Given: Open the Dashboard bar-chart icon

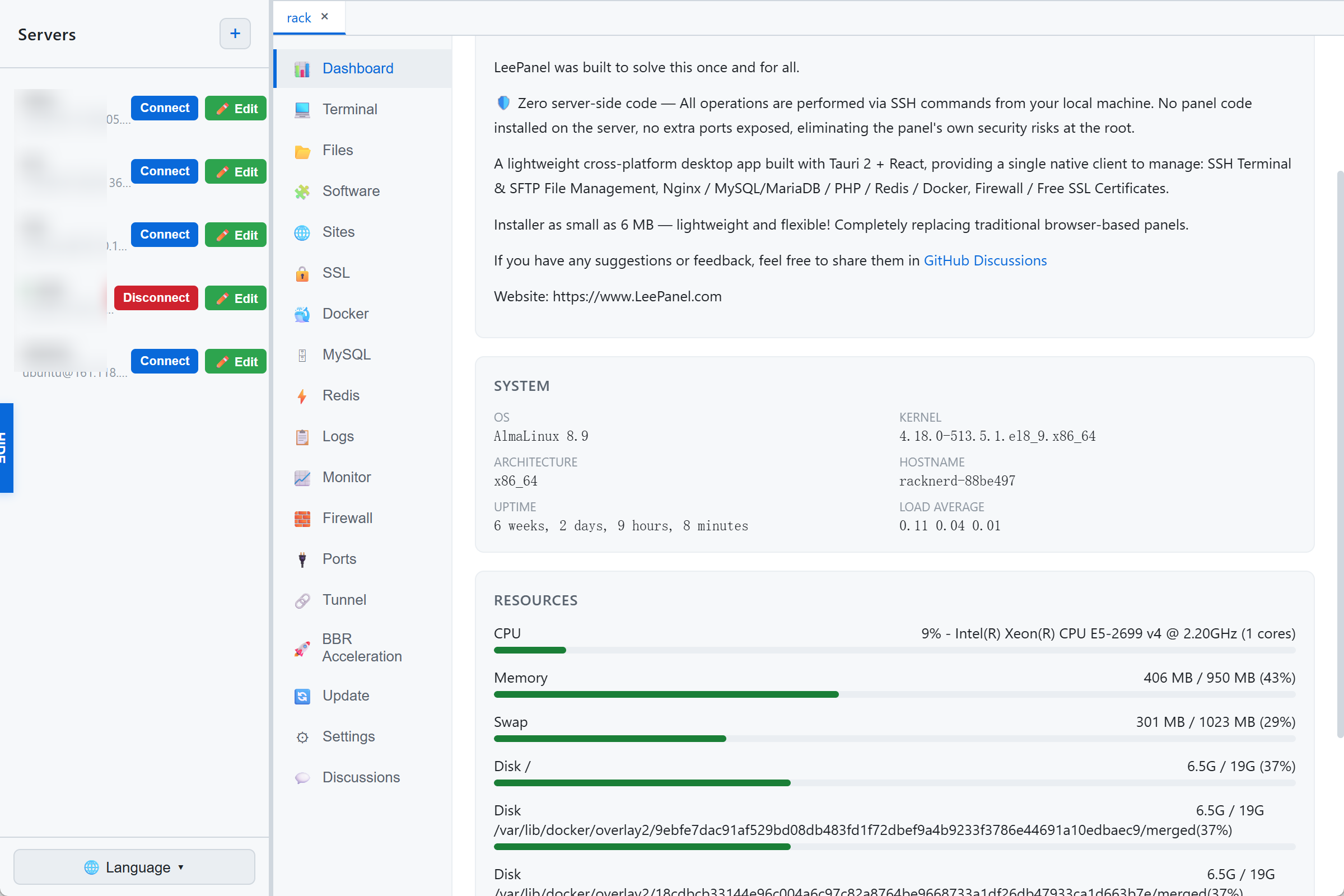Looking at the screenshot, I should pyautogui.click(x=302, y=69).
